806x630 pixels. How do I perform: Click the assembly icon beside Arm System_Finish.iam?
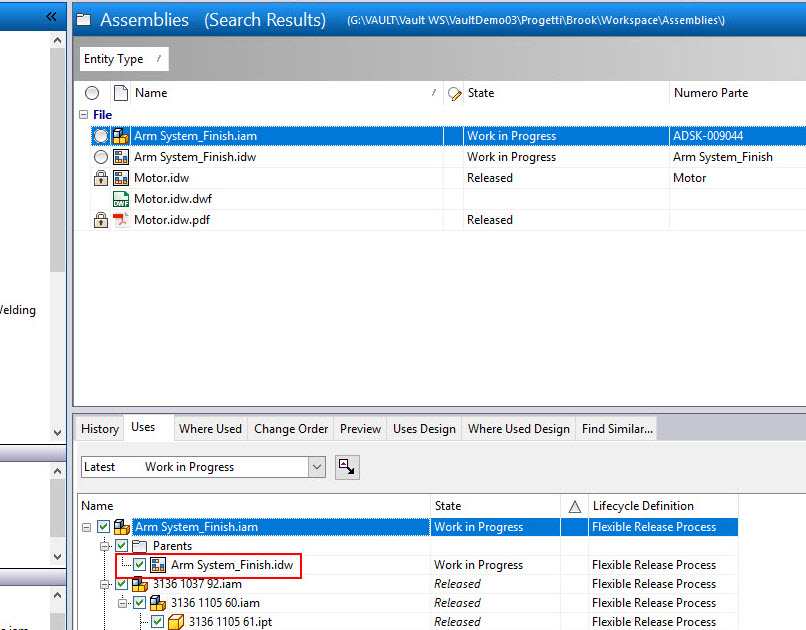122,135
